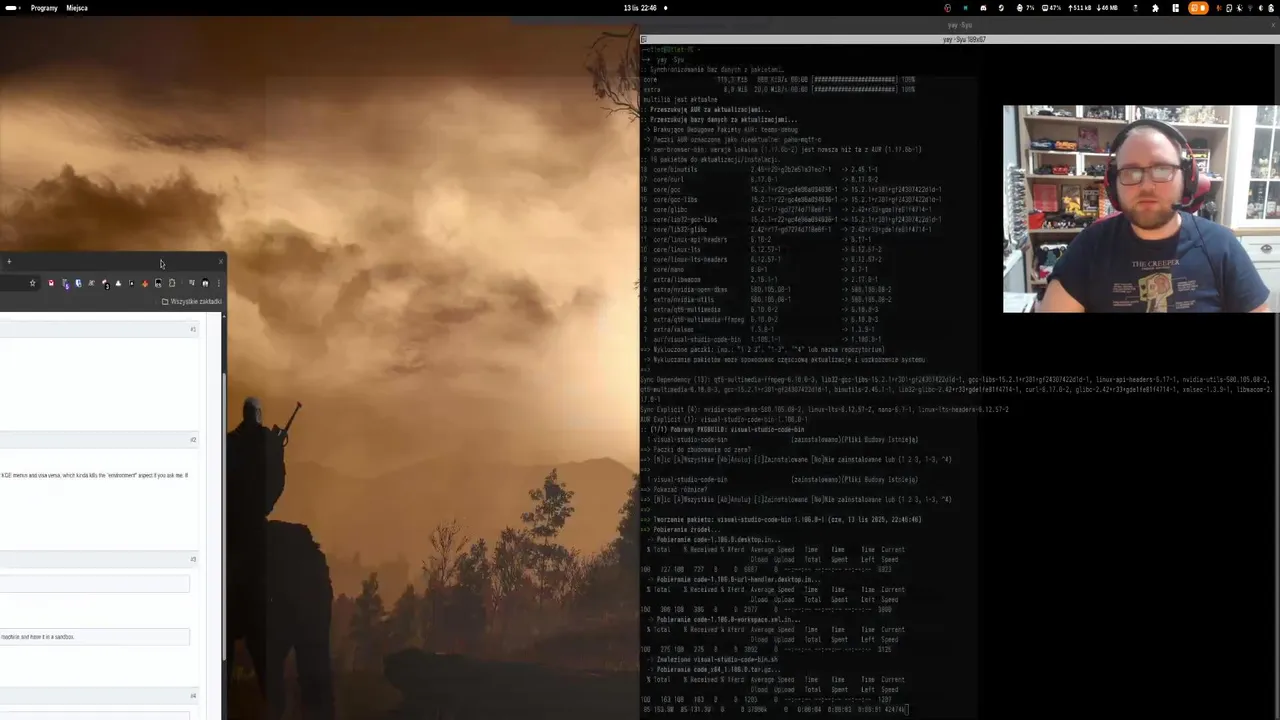Open browser three-dot menu
The height and width of the screenshot is (720, 1280).
(218, 283)
